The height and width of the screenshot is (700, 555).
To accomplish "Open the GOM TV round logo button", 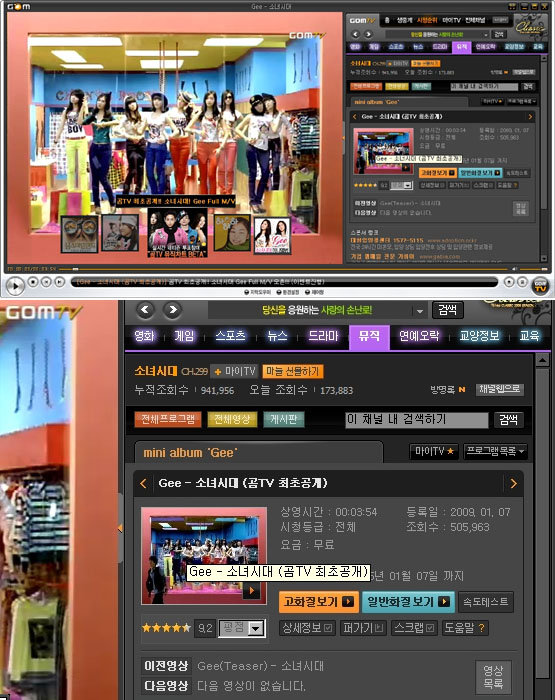I will pos(540,285).
